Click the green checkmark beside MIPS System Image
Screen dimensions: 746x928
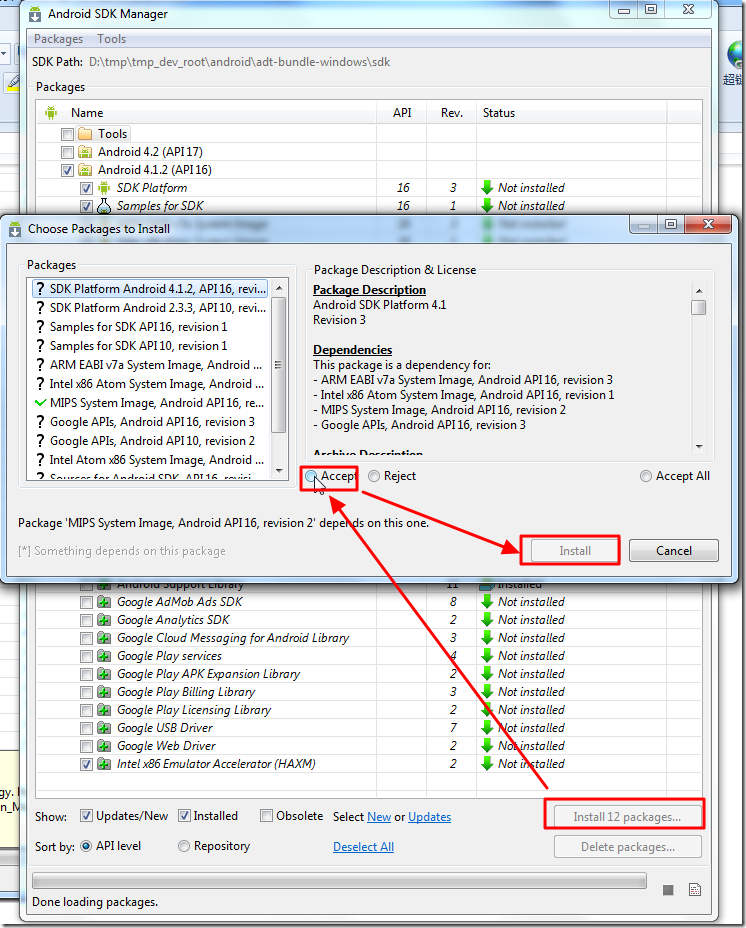(40, 403)
